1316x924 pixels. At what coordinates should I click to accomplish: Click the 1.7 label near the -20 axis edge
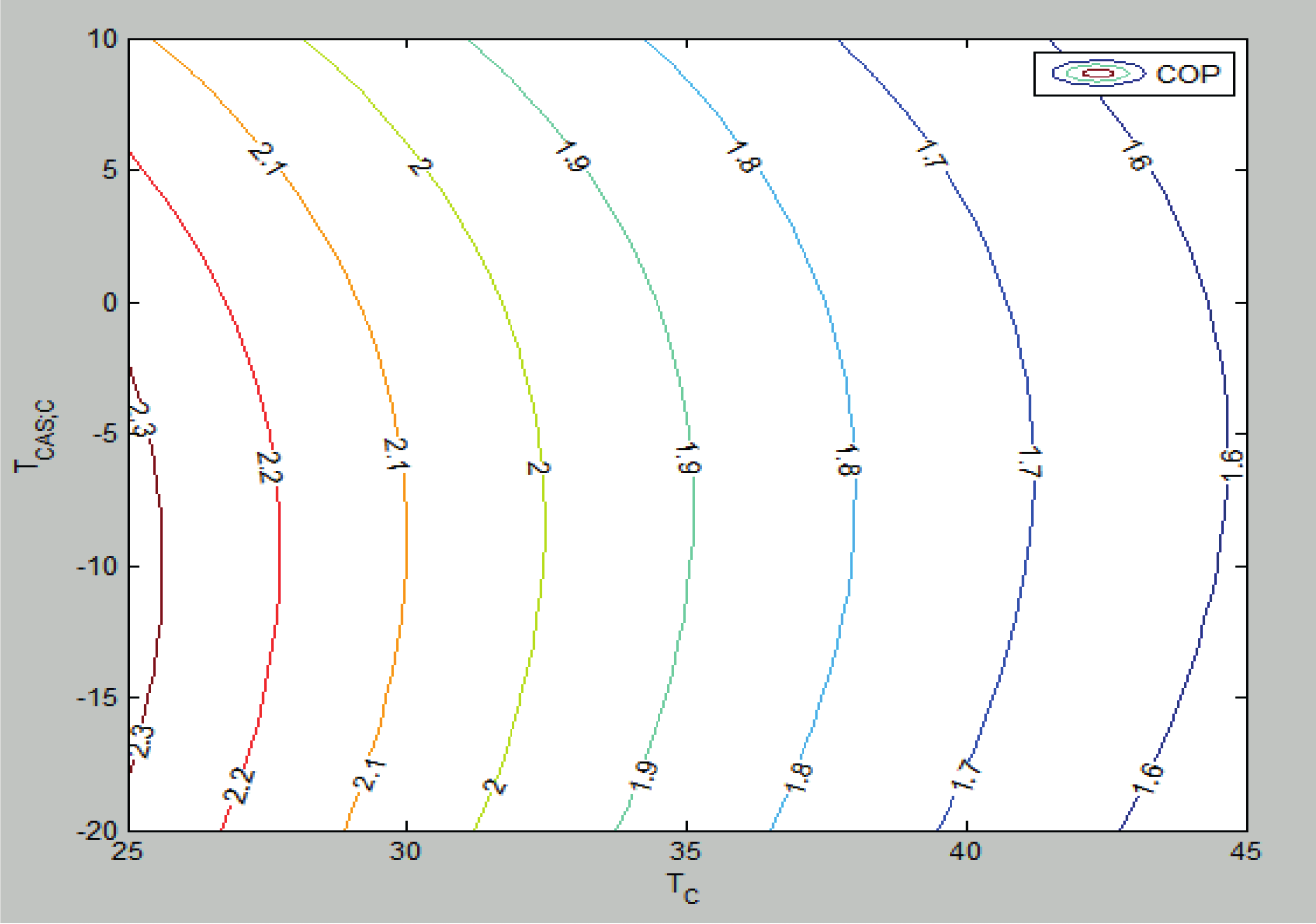pos(966,776)
